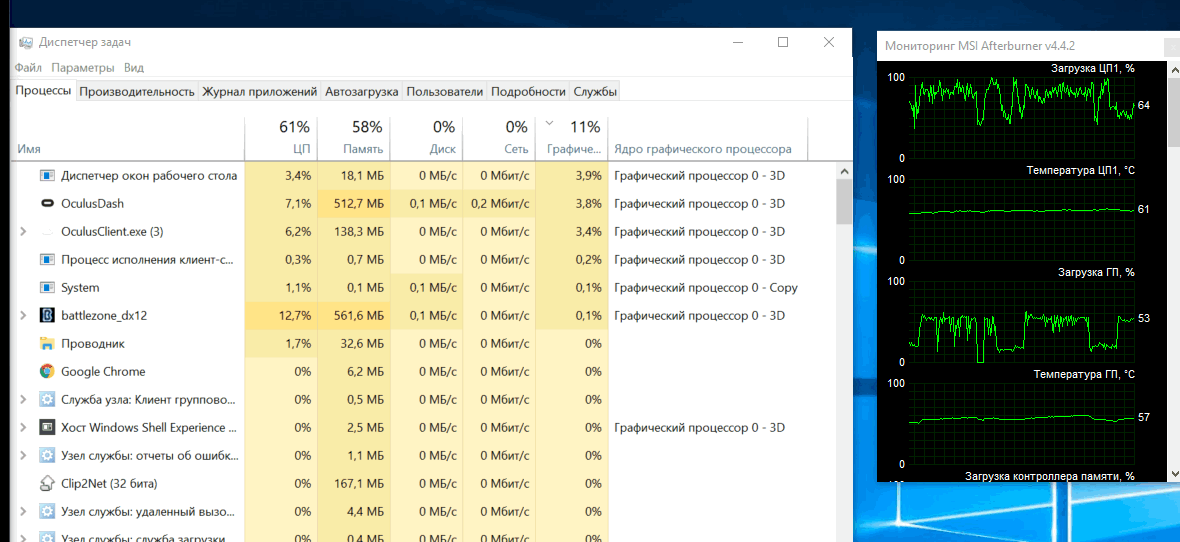The image size is (1180, 542).
Task: Sort by the Графиче... GPU column header
Action: click(x=571, y=139)
